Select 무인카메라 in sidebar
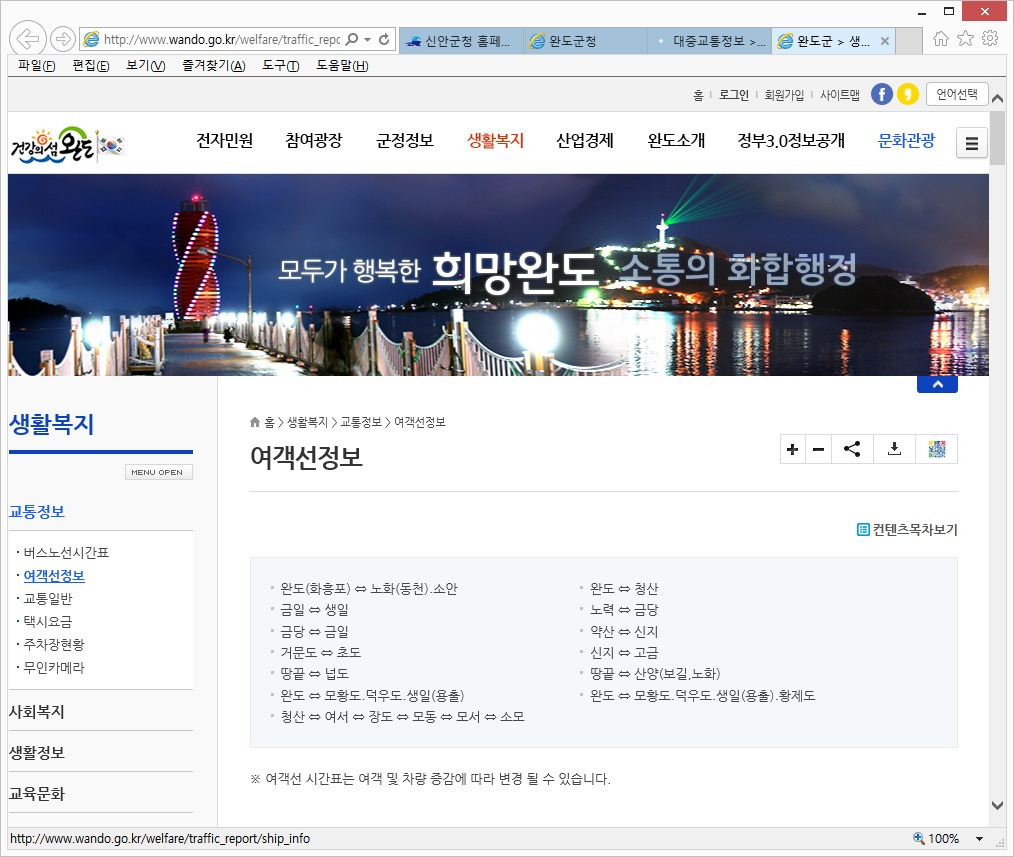This screenshot has width=1014, height=857. (x=54, y=667)
